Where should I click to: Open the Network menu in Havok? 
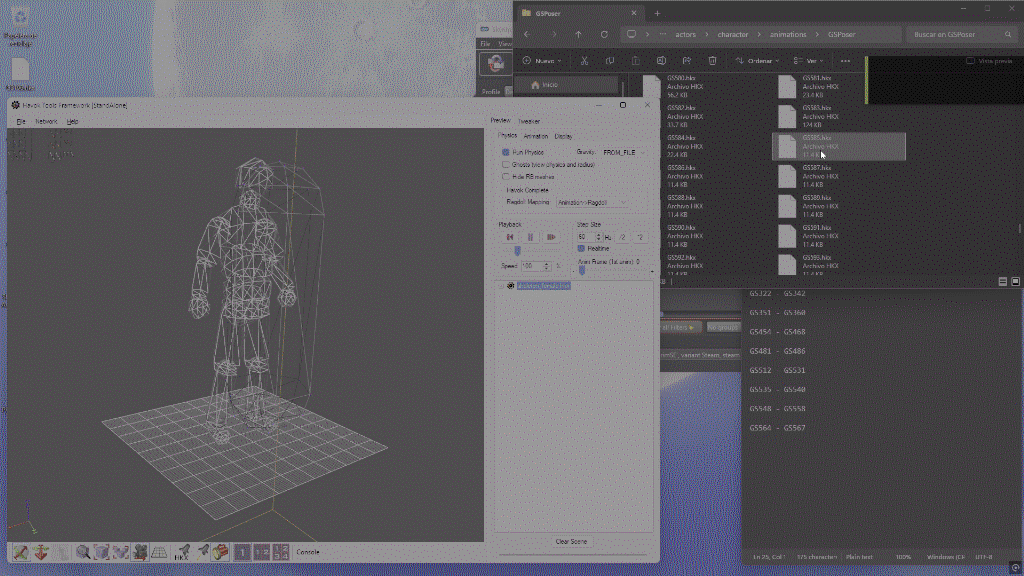click(46, 121)
